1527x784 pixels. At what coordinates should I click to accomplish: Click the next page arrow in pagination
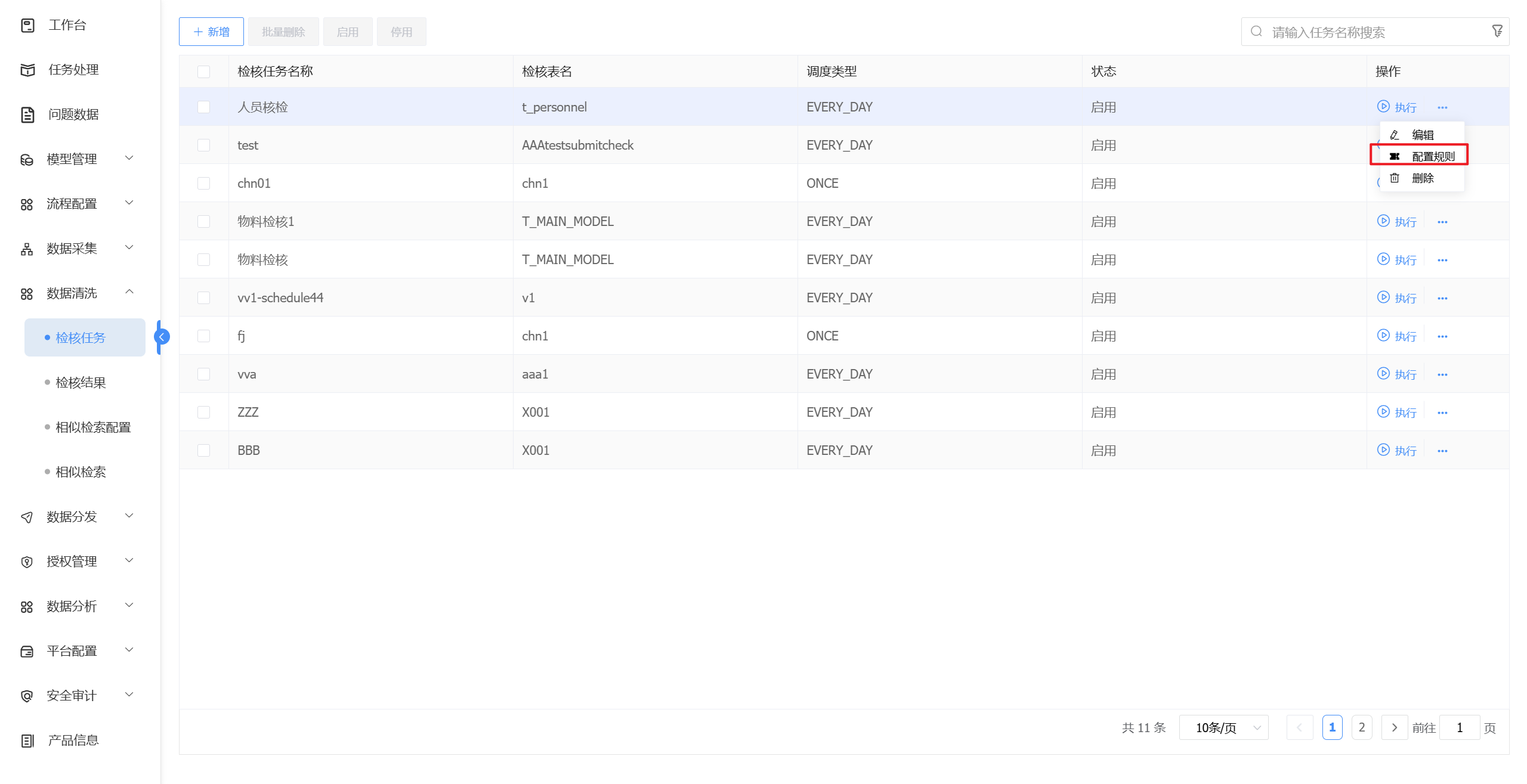click(1394, 727)
